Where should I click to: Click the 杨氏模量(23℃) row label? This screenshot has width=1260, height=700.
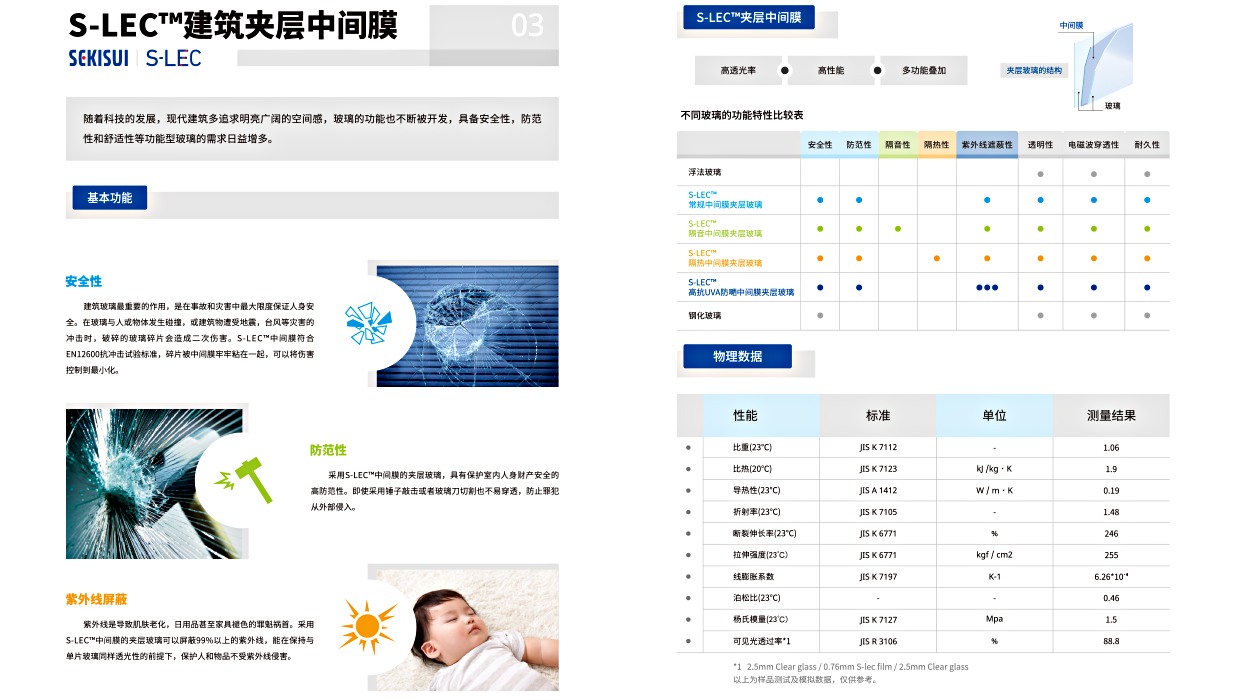pos(761,620)
